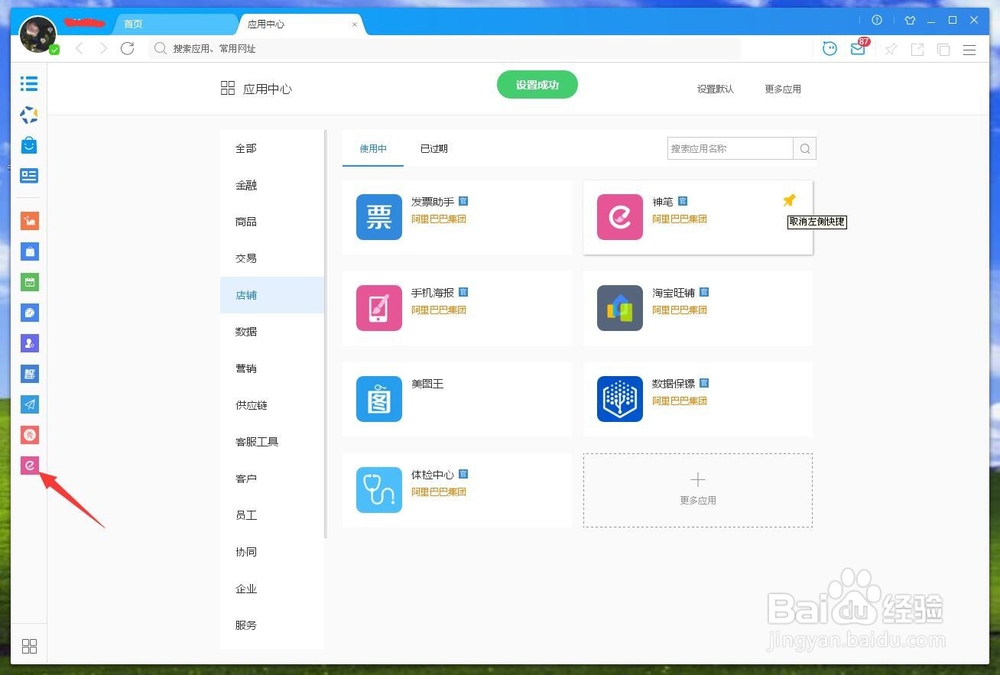Open the 美图王 app

pos(457,399)
